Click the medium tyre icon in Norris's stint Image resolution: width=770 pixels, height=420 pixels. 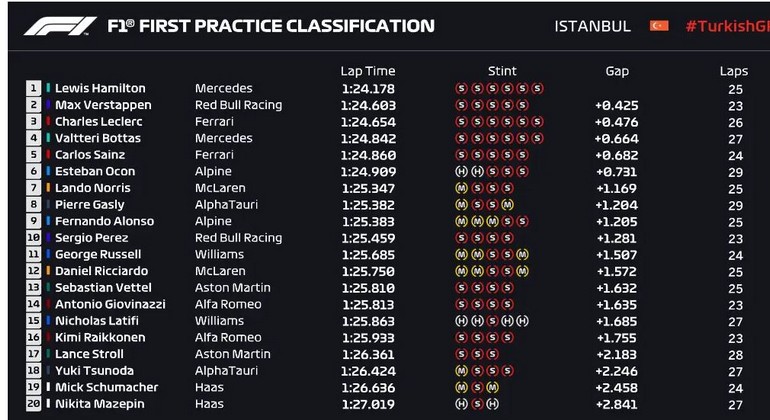click(x=461, y=188)
